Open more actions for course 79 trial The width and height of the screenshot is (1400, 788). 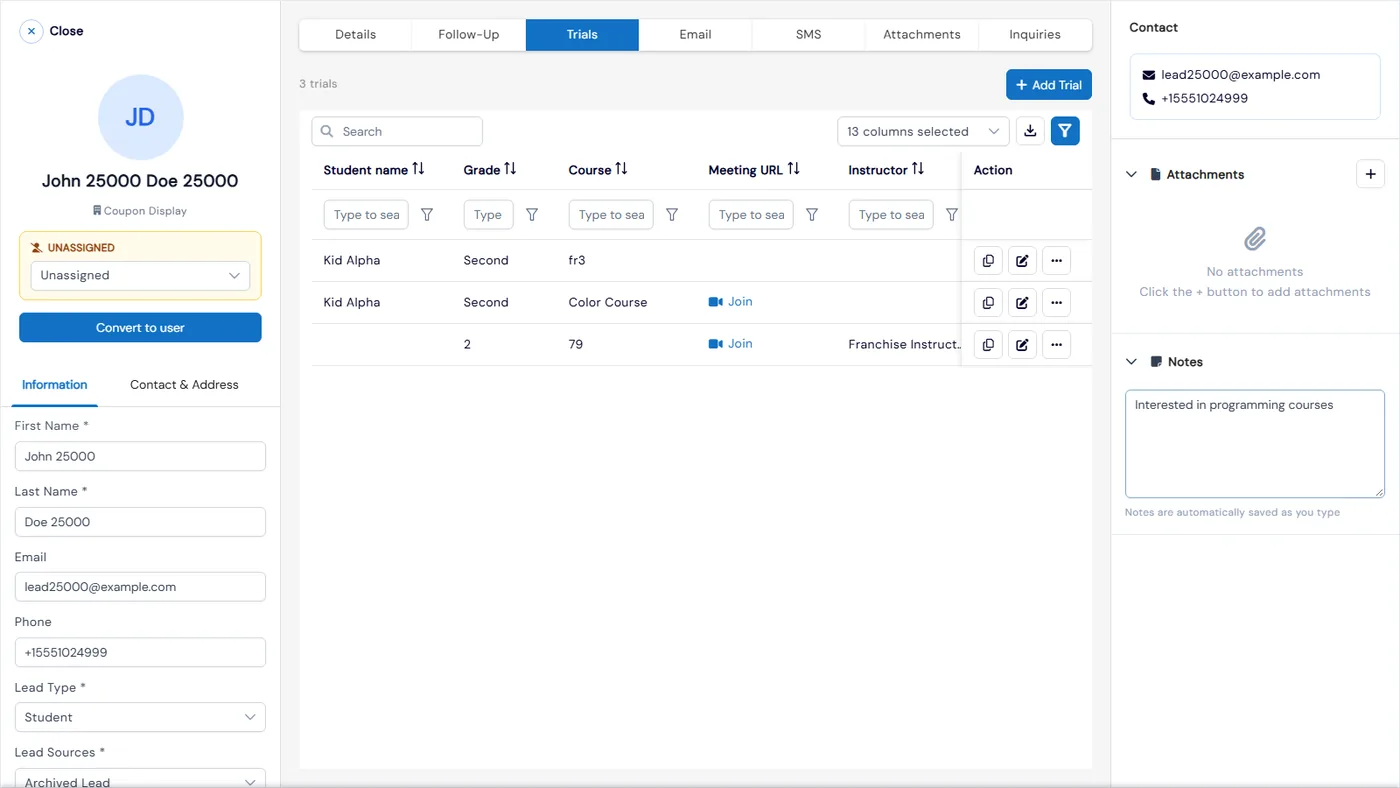point(1056,345)
